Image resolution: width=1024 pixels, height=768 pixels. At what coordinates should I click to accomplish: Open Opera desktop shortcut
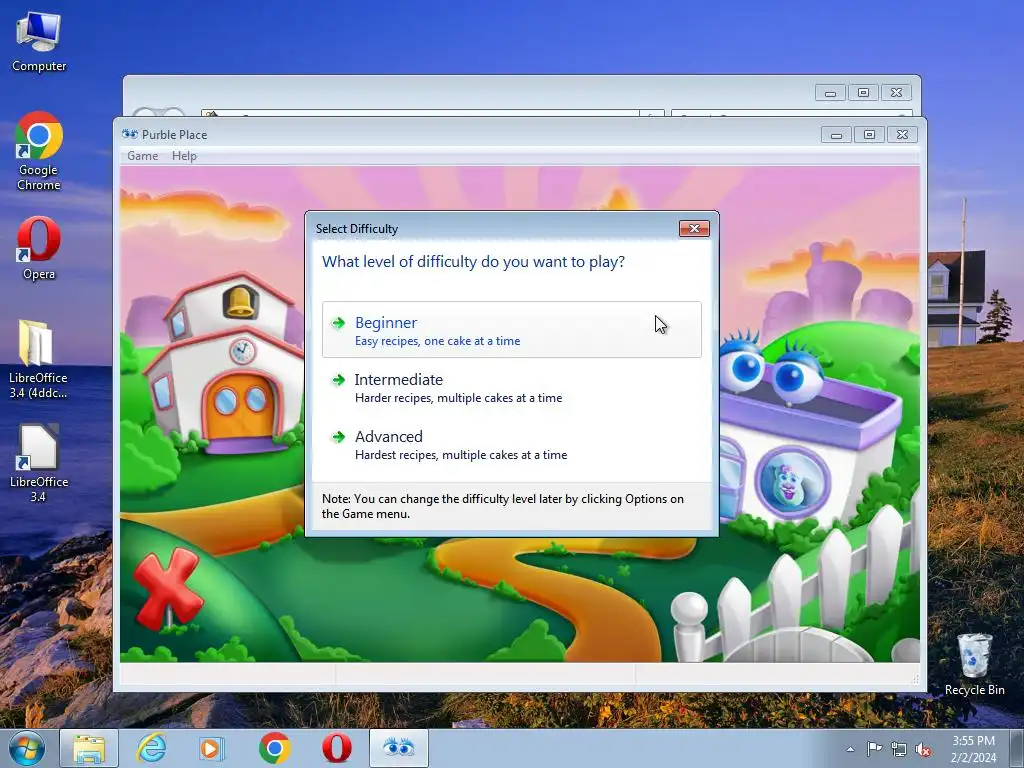coord(39,249)
